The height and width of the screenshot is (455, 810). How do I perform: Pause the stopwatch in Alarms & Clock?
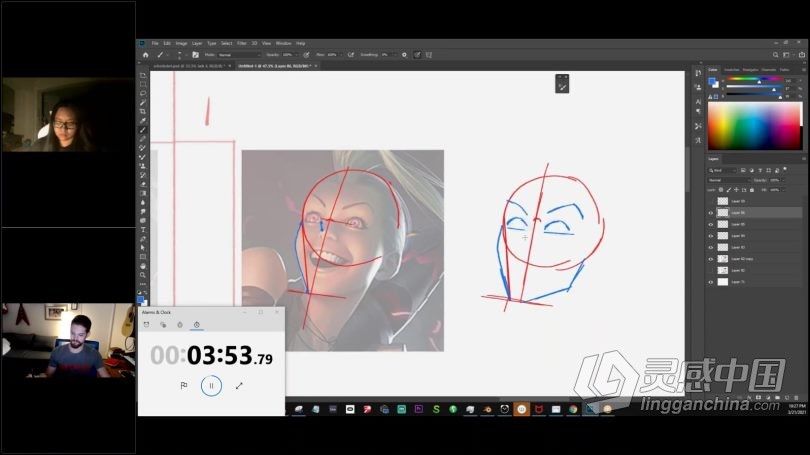(211, 386)
